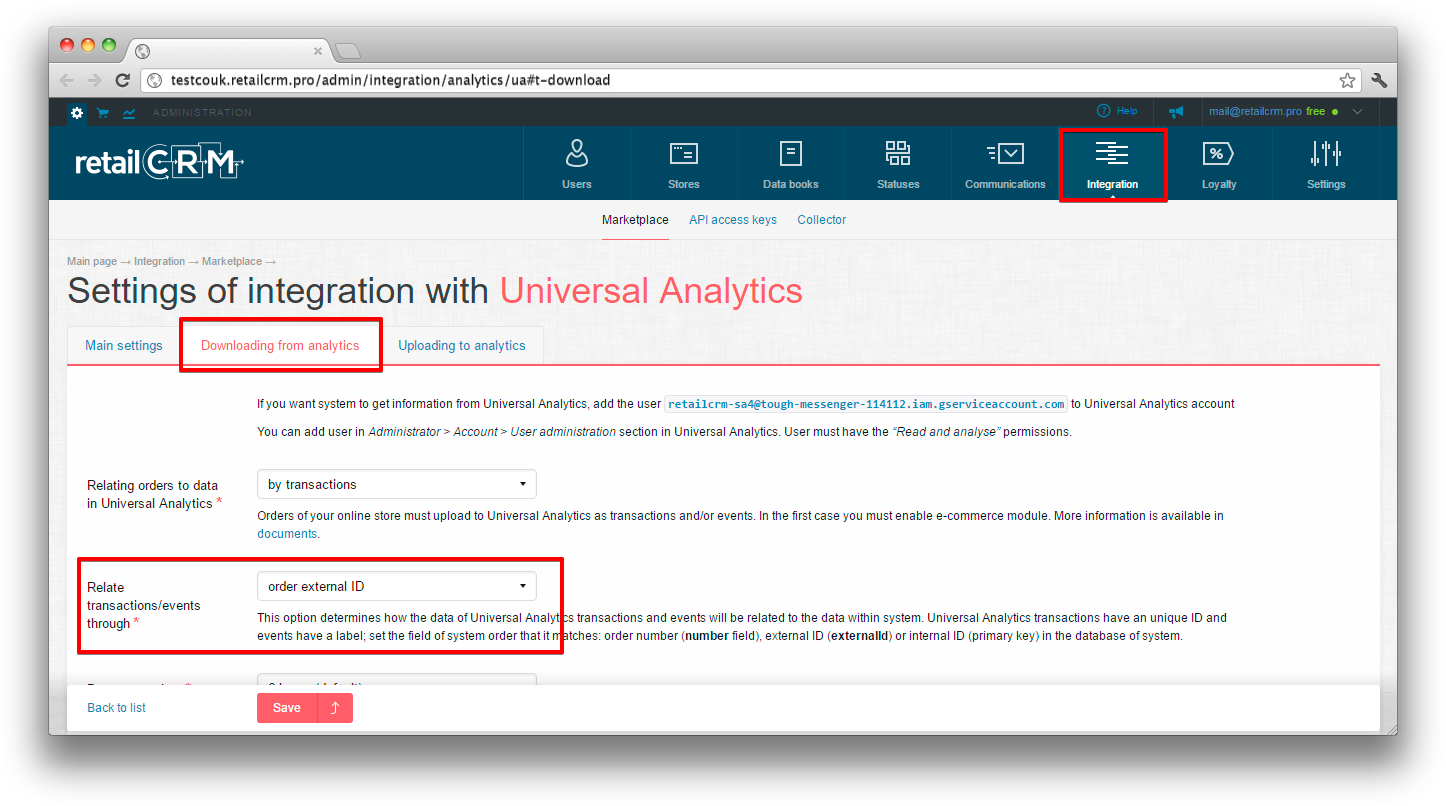Open the 'by transactions' dropdown

coord(397,484)
